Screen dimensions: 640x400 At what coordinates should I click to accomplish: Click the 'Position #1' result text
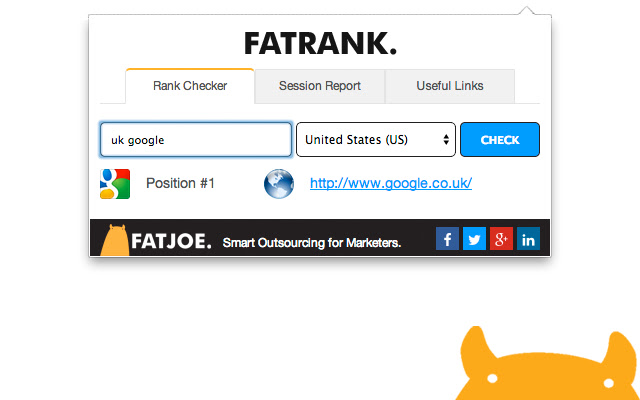coord(180,183)
